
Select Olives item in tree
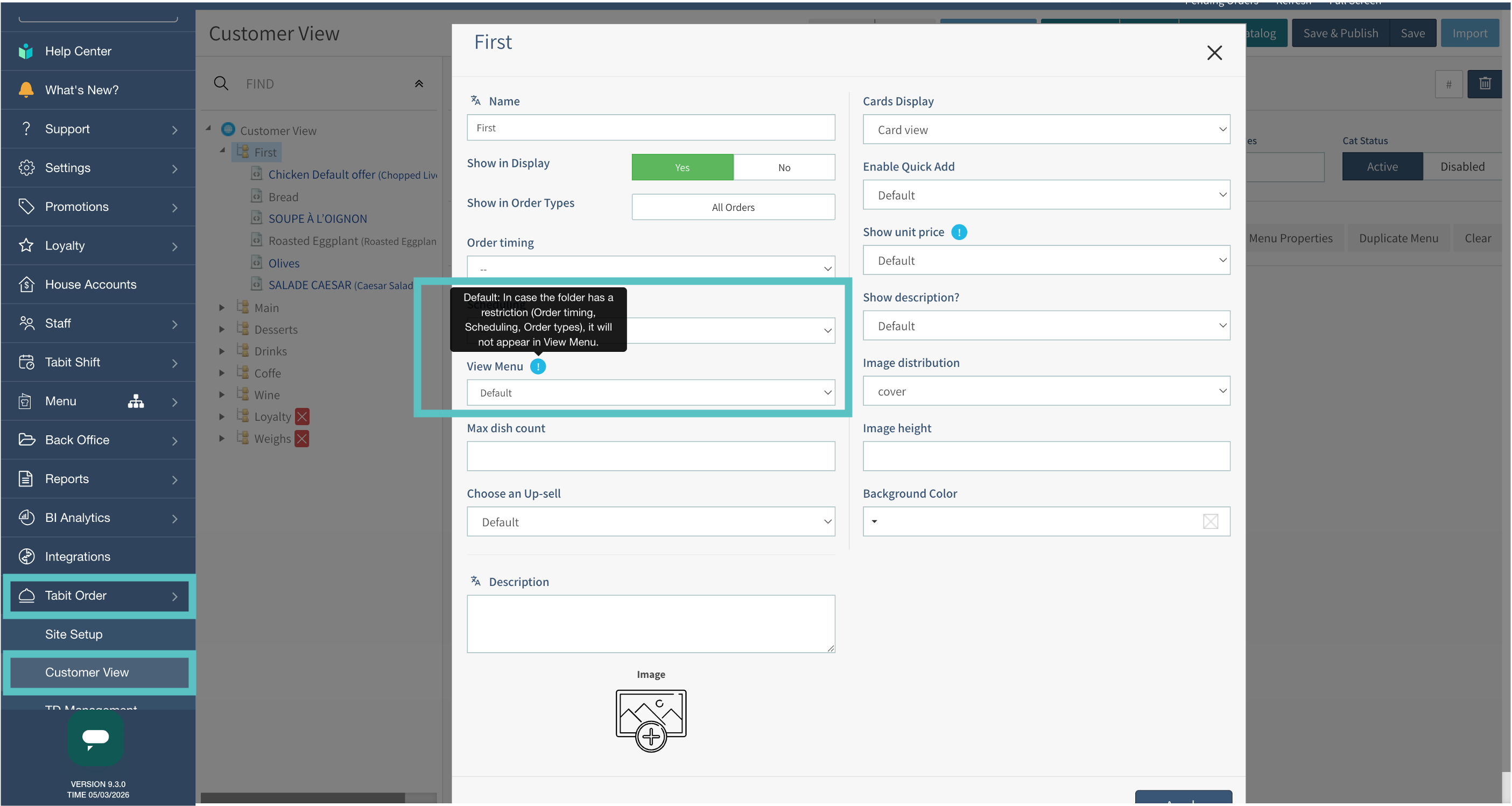(x=284, y=264)
